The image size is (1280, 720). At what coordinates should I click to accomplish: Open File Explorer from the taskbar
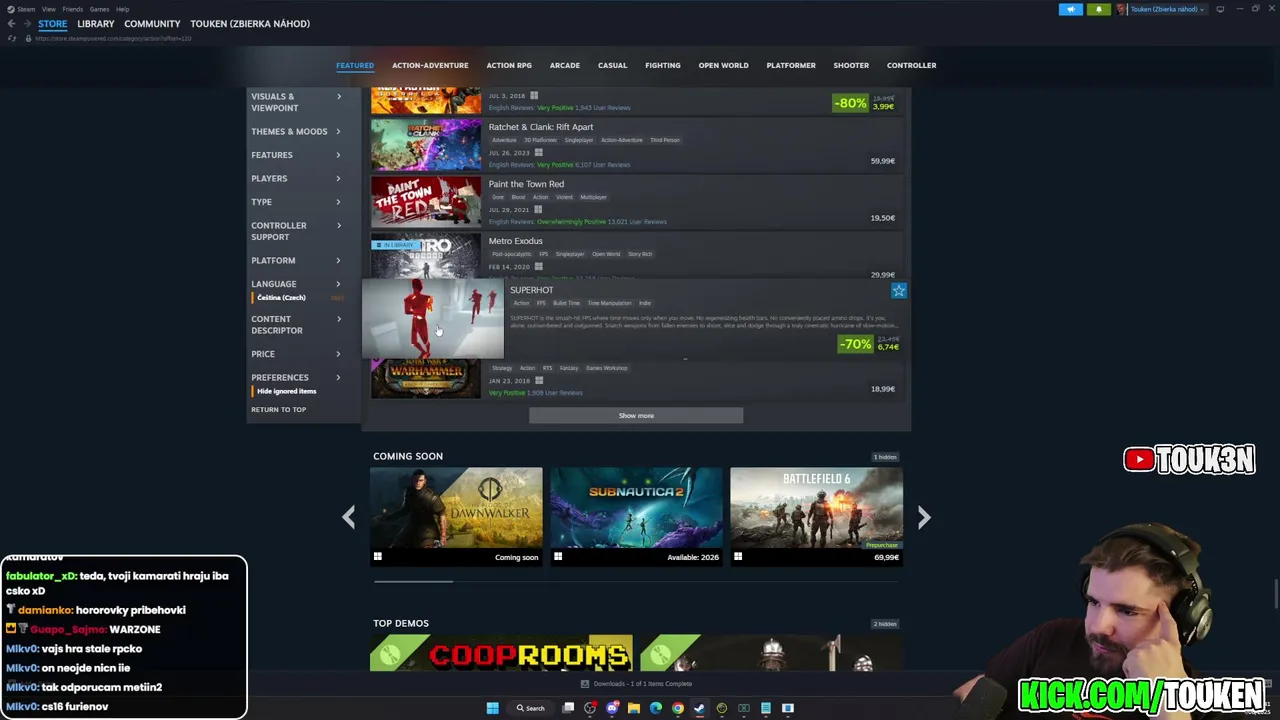(634, 708)
